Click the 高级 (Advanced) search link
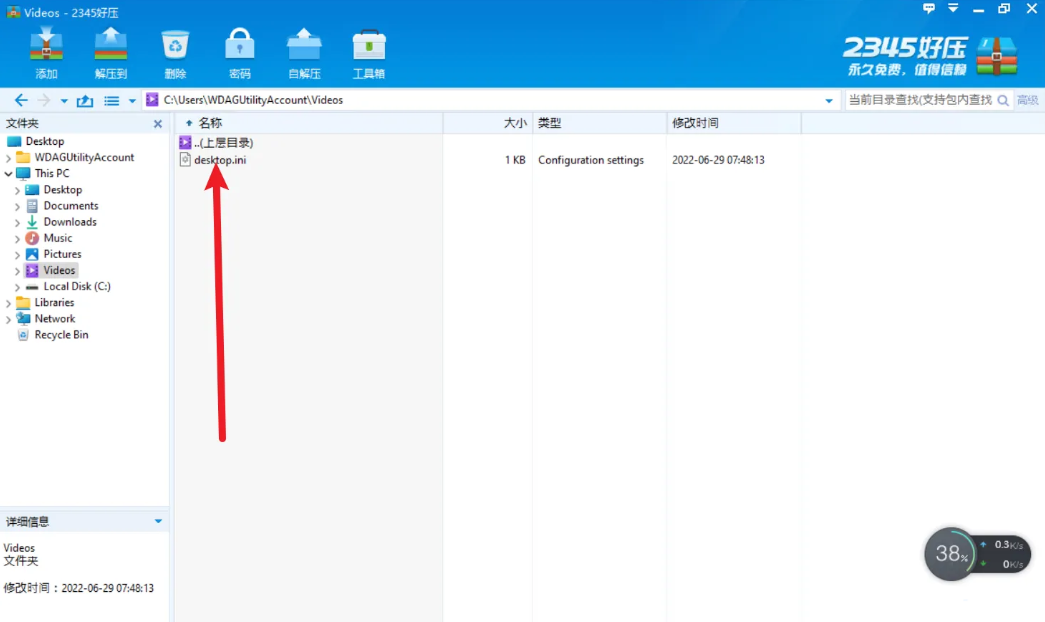The image size is (1045, 622). click(1027, 100)
